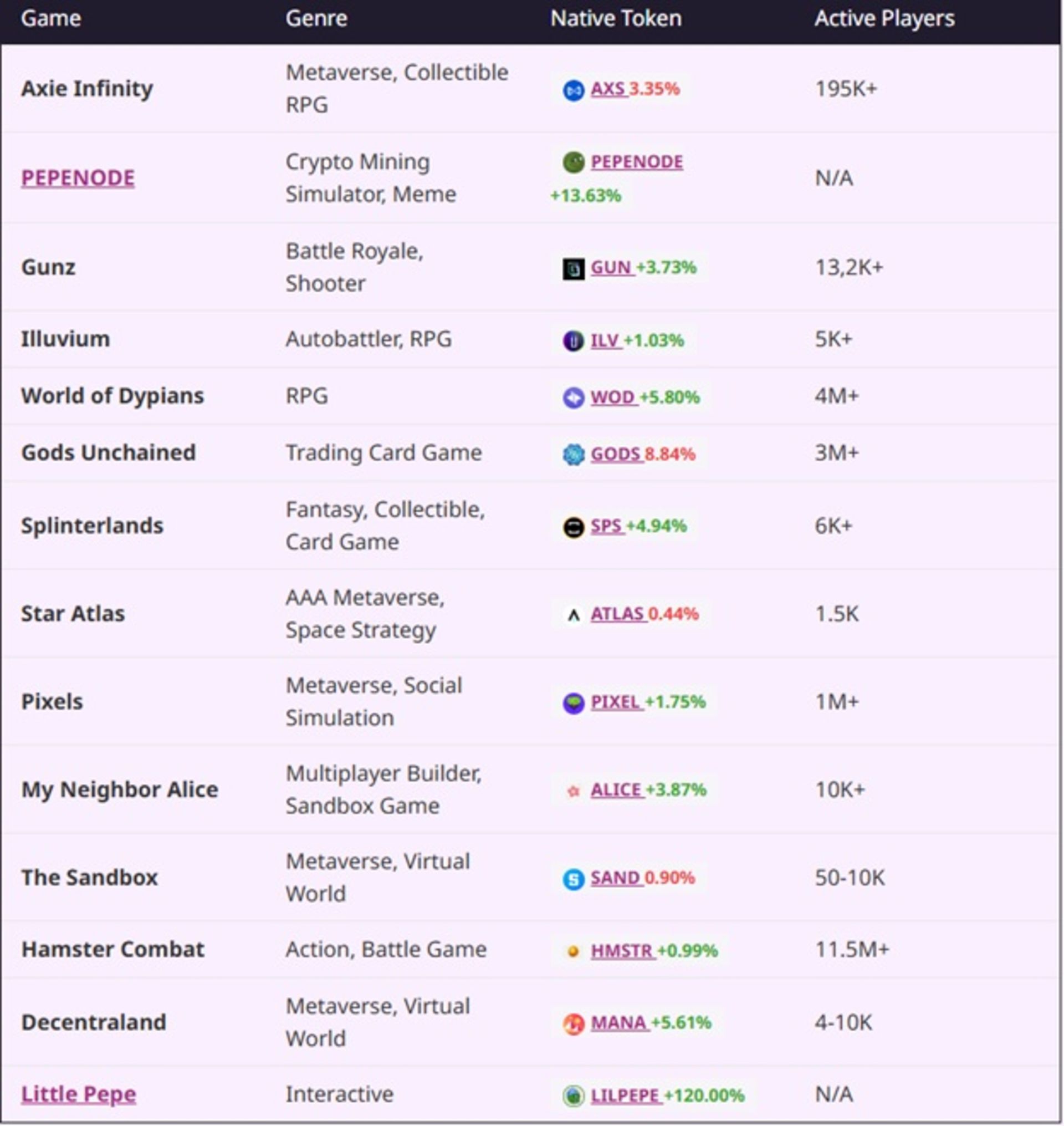Screen dimensions: 1064x1126
Task: Click the WOD token purple icon
Action: tap(573, 398)
